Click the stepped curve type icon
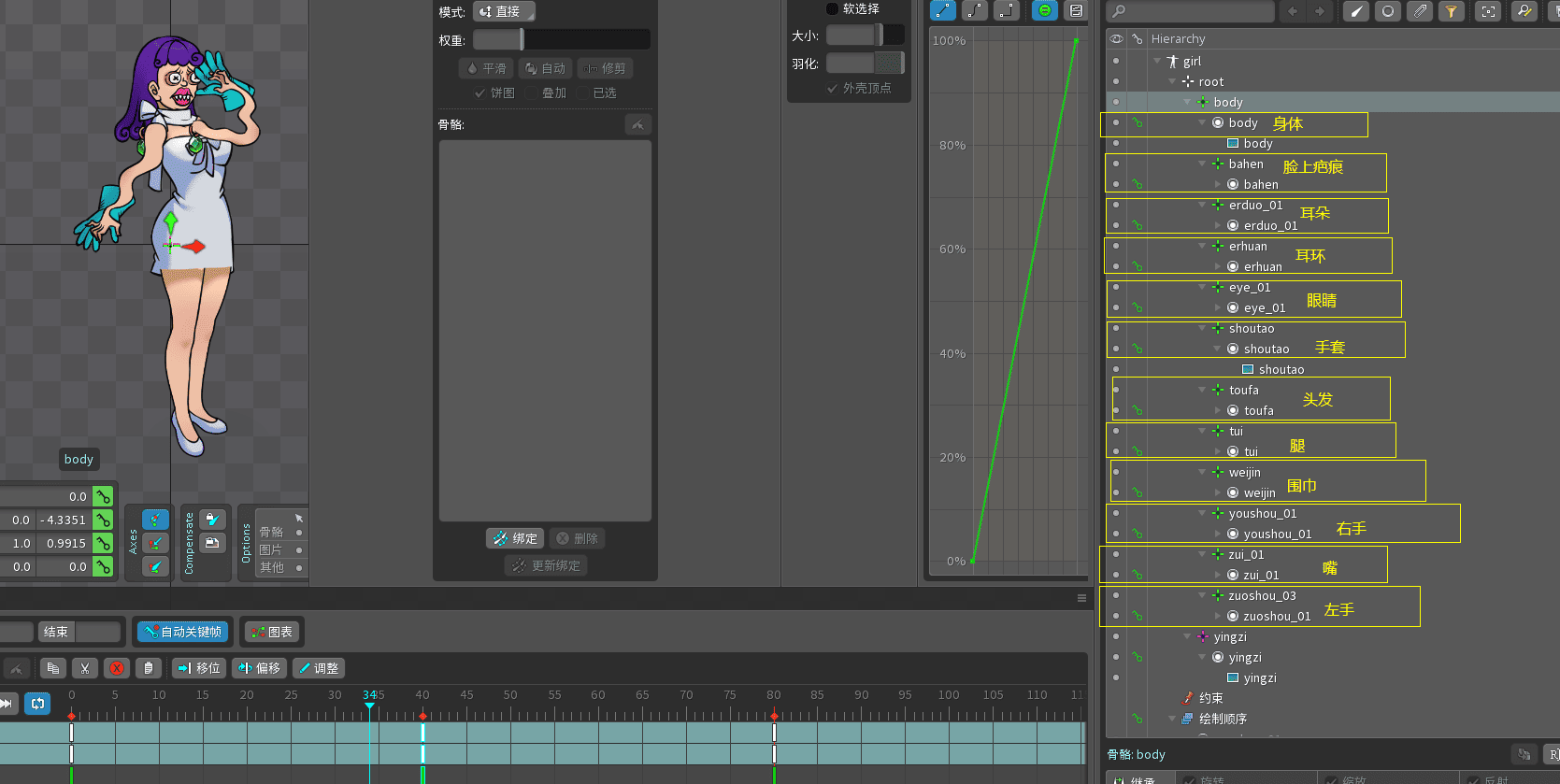The image size is (1560, 784). pyautogui.click(x=1007, y=10)
